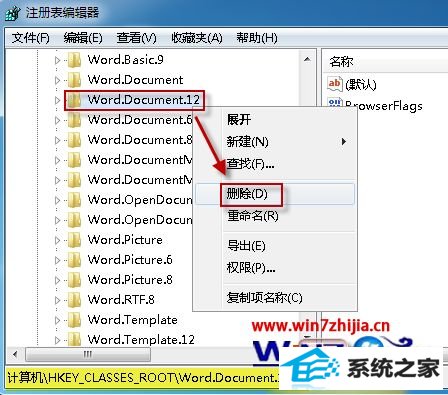Click the Word.Document folder icon
448x395 pixels.
click(74, 80)
